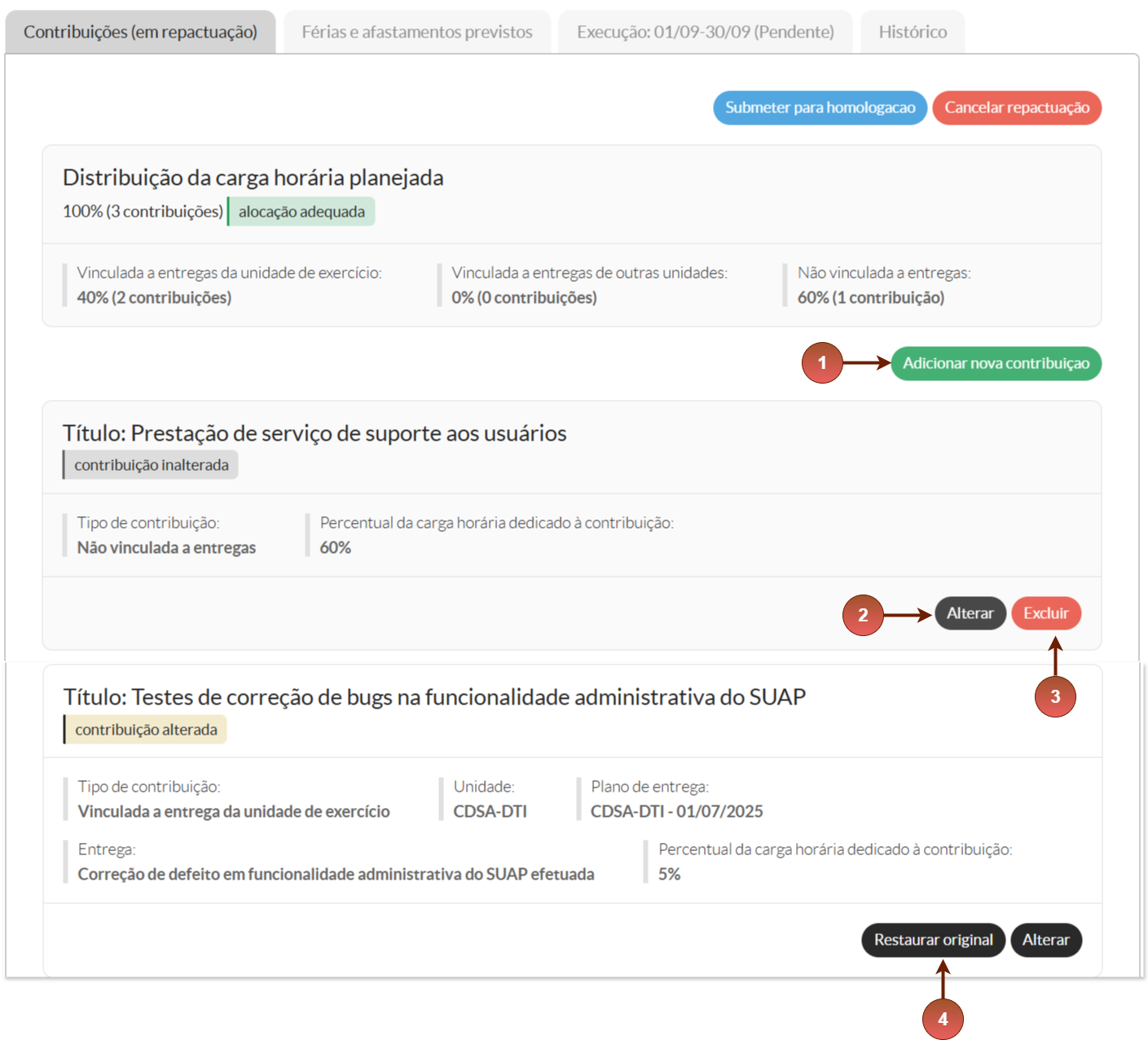Go to the Histórico tab
Screen dimensions: 1148x1040
(912, 33)
